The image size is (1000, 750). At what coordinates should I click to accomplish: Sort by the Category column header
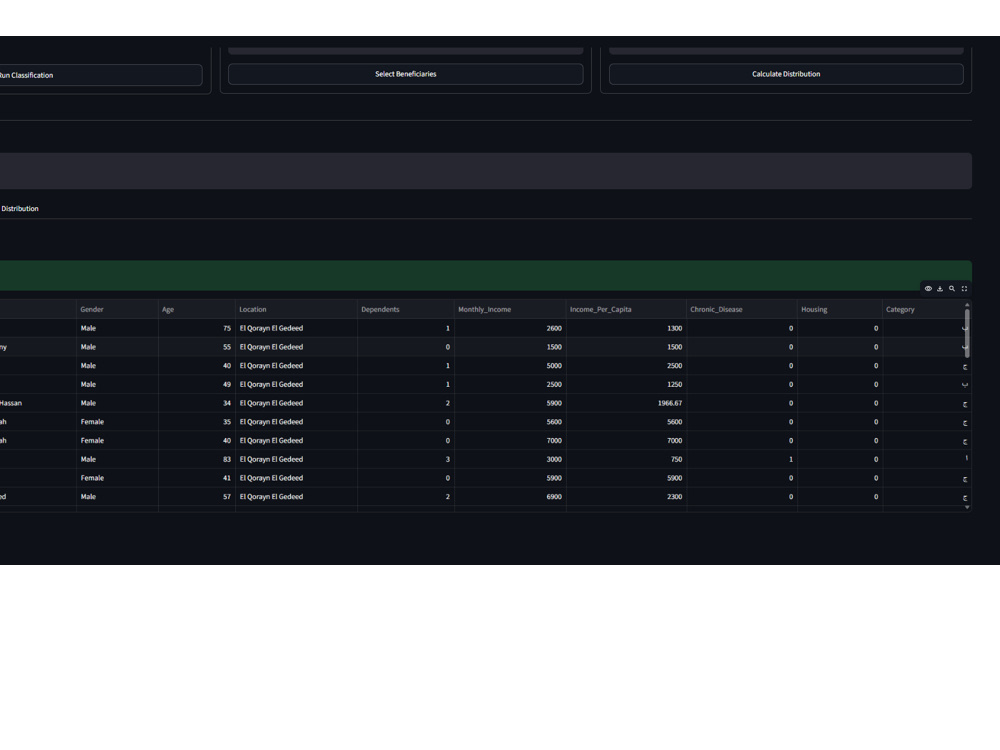(922, 309)
